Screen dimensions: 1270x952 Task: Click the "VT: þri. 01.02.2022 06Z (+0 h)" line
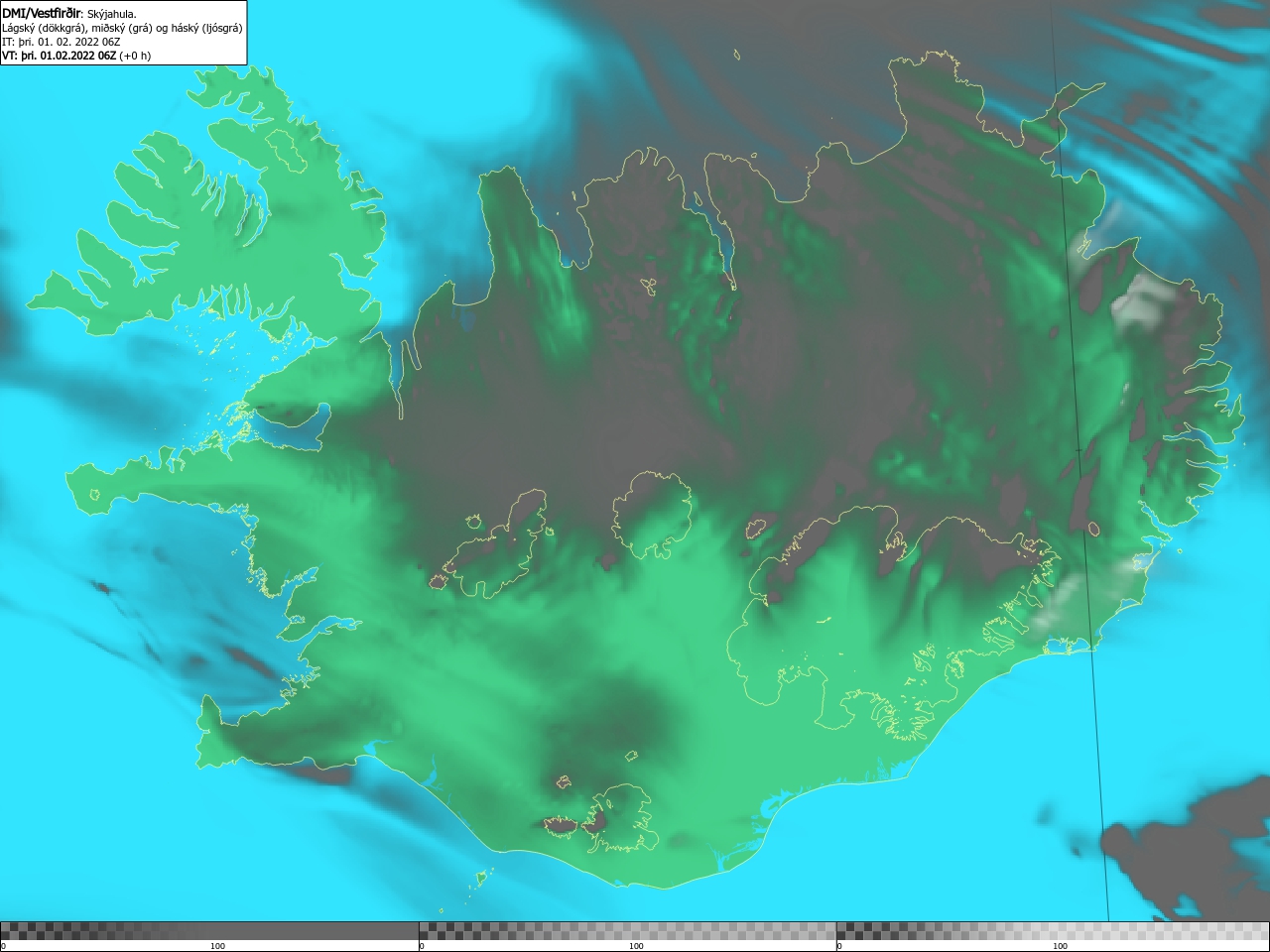(76, 56)
